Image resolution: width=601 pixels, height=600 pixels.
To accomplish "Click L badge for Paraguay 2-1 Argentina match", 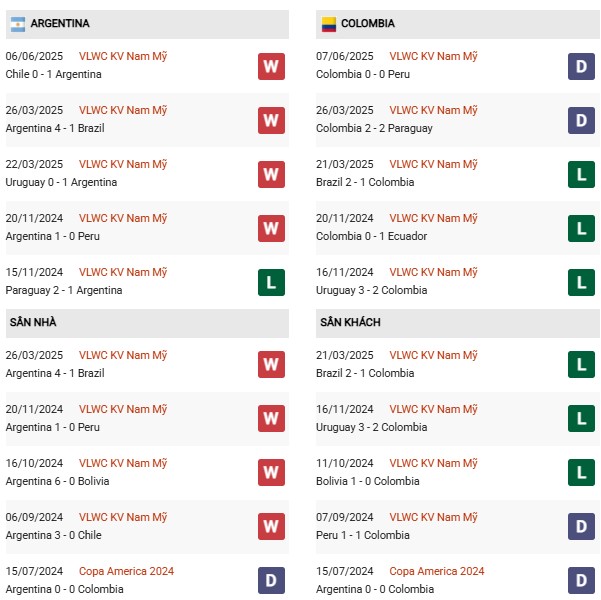I will [x=271, y=283].
